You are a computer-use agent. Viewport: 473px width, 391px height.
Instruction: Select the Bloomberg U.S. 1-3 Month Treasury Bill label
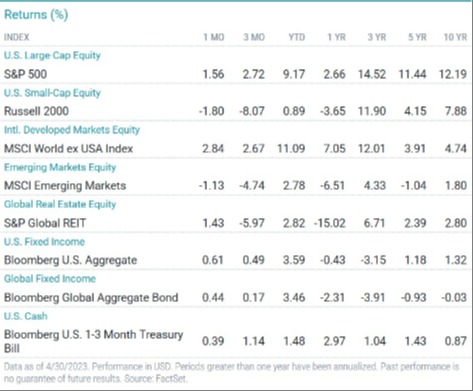93,341
